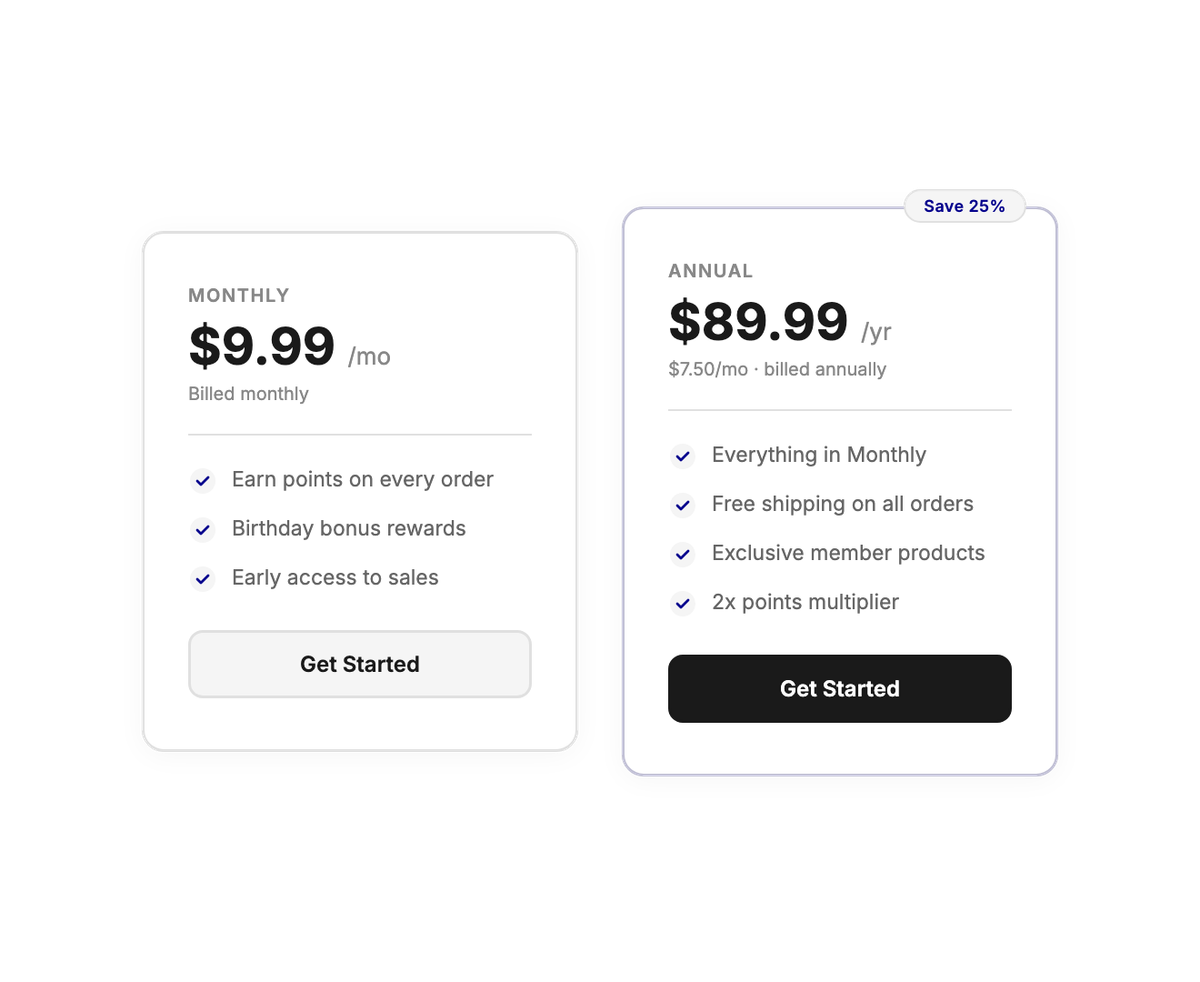Select the checkmark next to Exclusive member products
Image resolution: width=1200 pixels, height=982 pixels.
(682, 554)
